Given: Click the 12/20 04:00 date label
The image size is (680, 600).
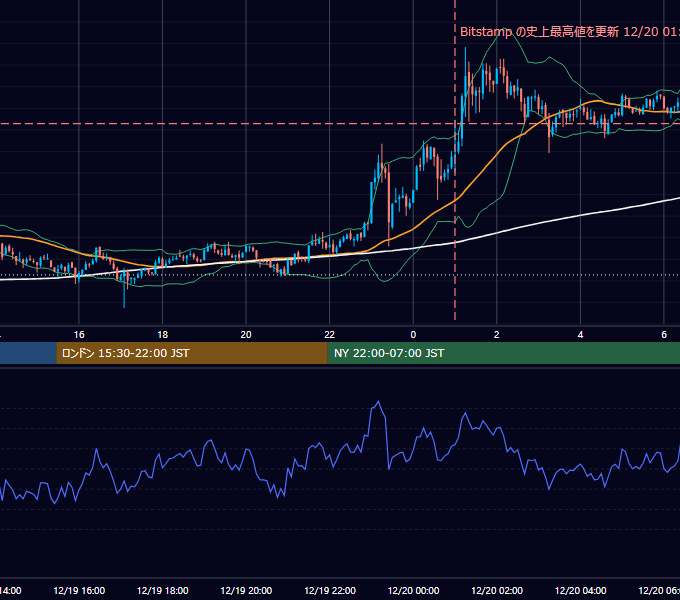Looking at the screenshot, I should click(581, 591).
